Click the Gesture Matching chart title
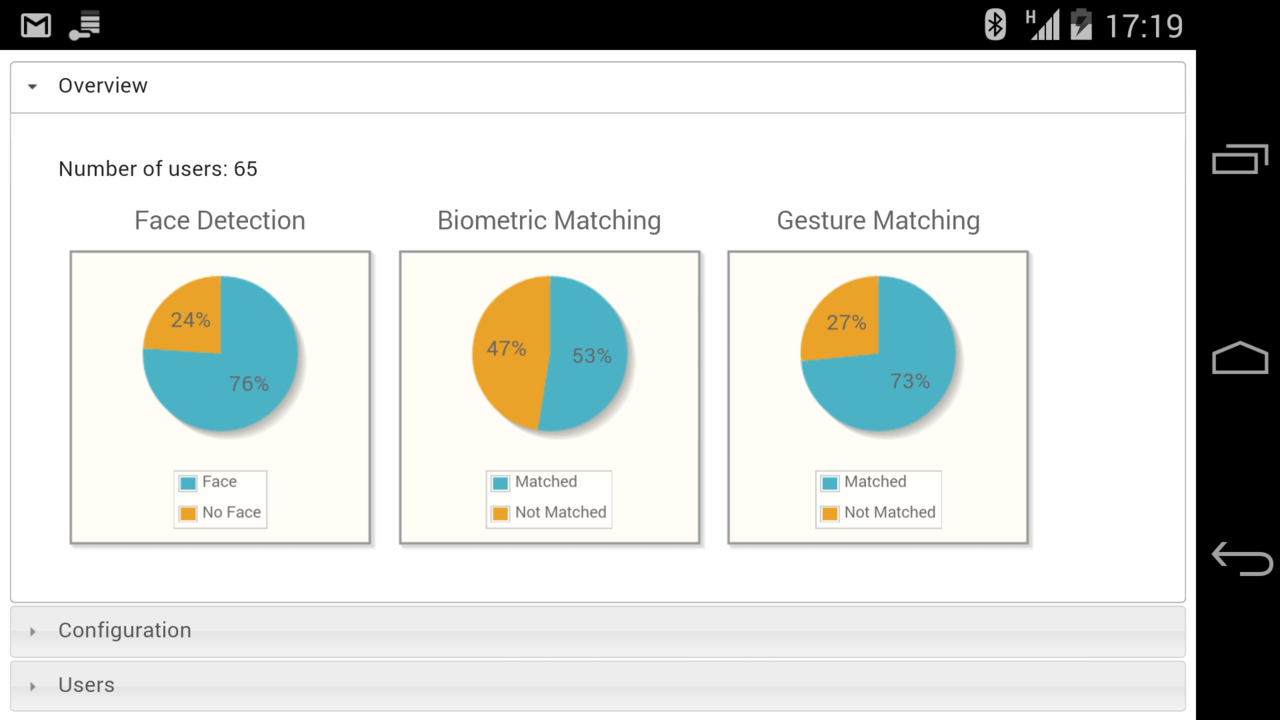 [x=878, y=221]
